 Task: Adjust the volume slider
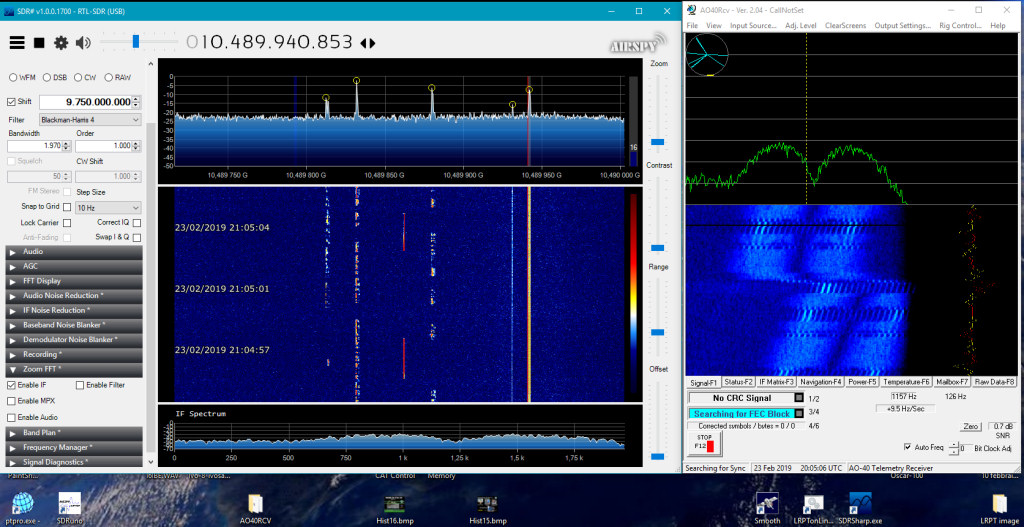tap(136, 42)
